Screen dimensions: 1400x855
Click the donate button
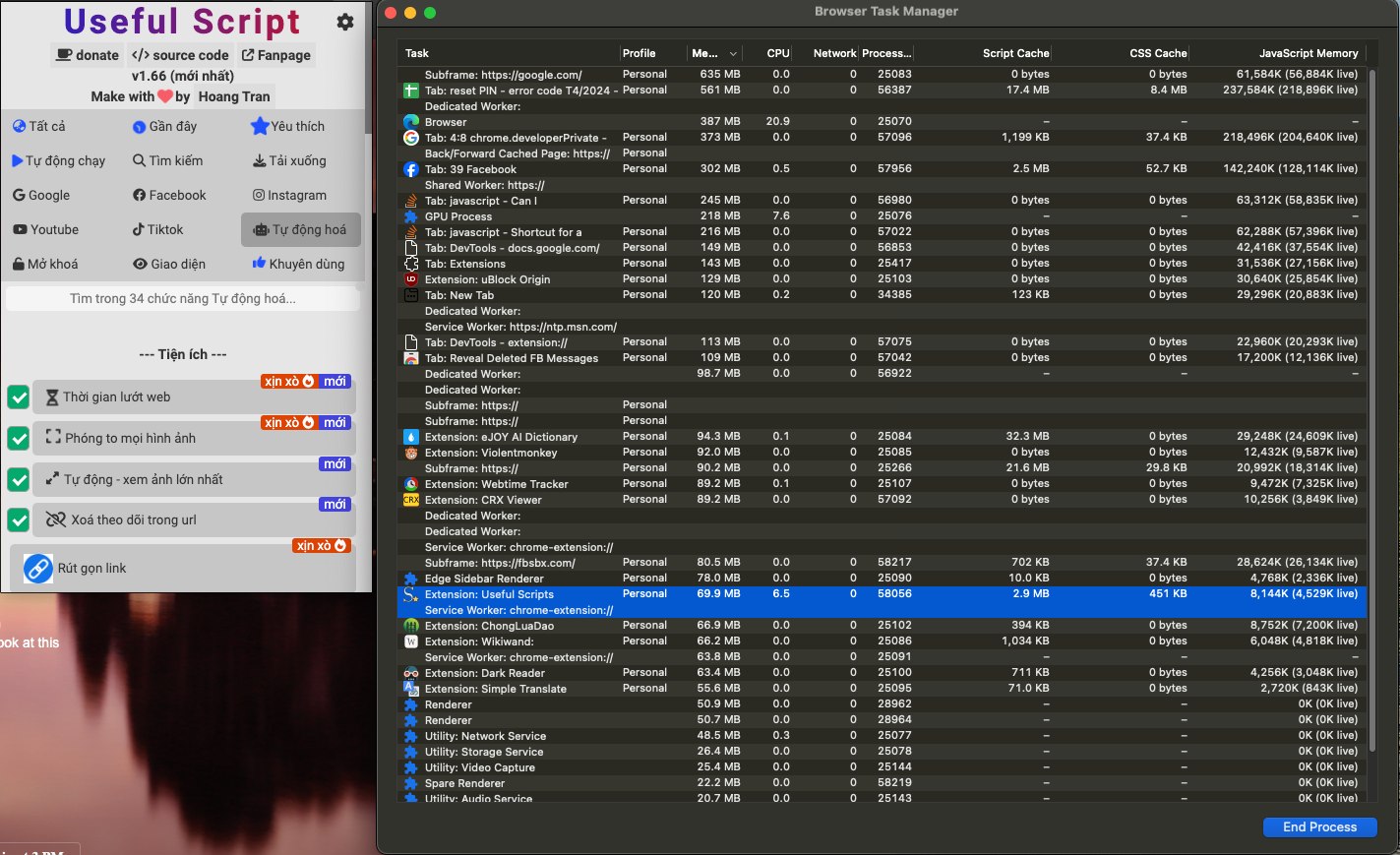pyautogui.click(x=88, y=55)
